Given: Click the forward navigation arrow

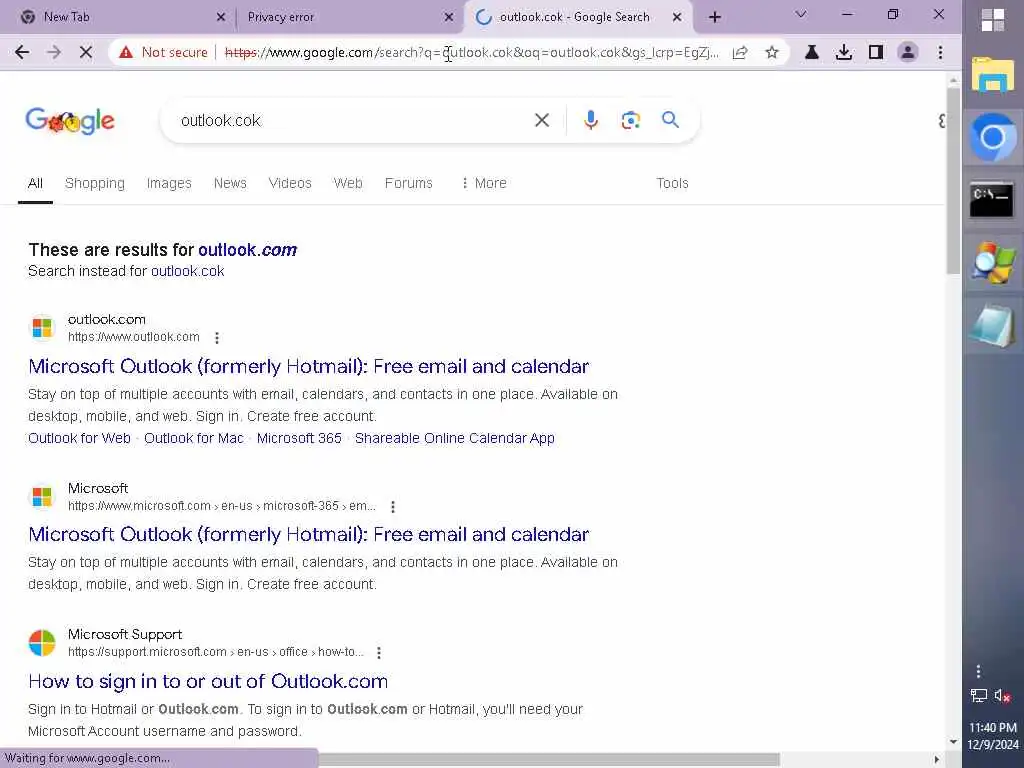Looking at the screenshot, I should tap(54, 52).
